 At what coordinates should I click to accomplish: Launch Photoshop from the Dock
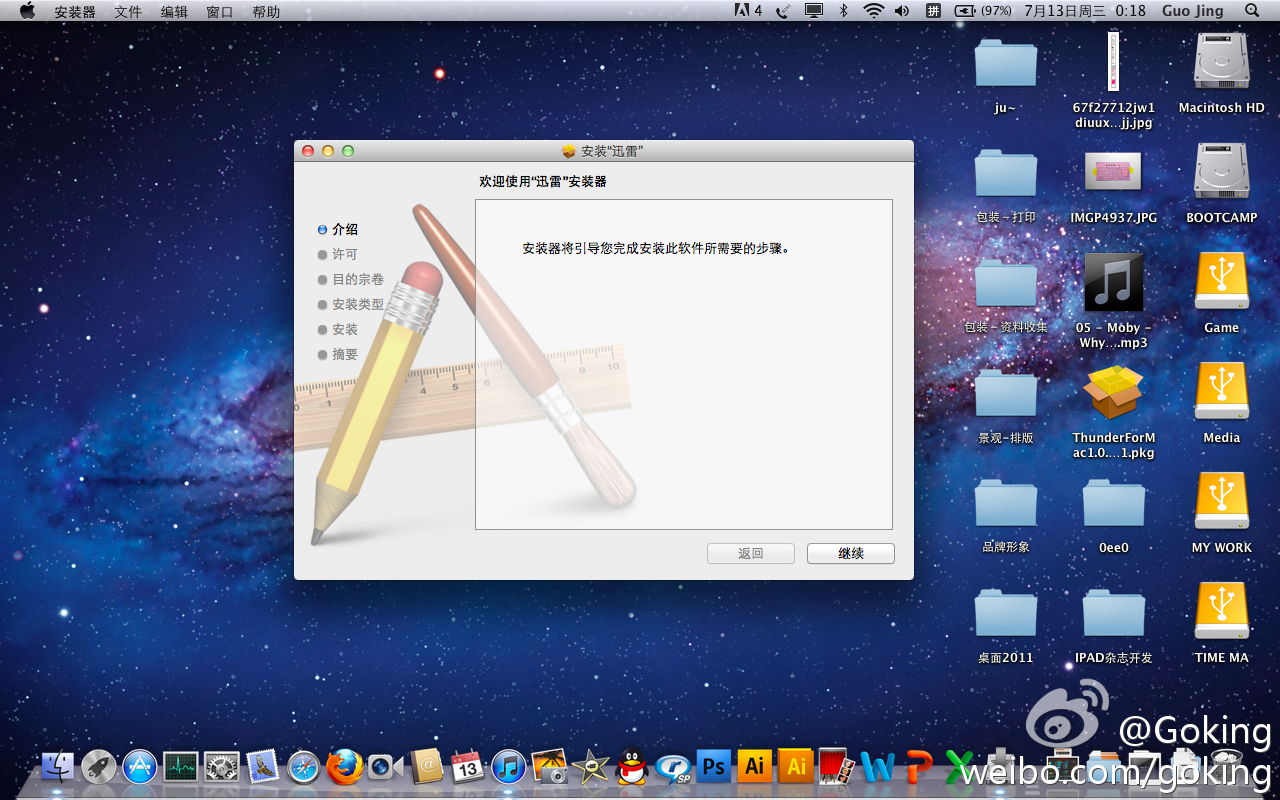[x=714, y=767]
